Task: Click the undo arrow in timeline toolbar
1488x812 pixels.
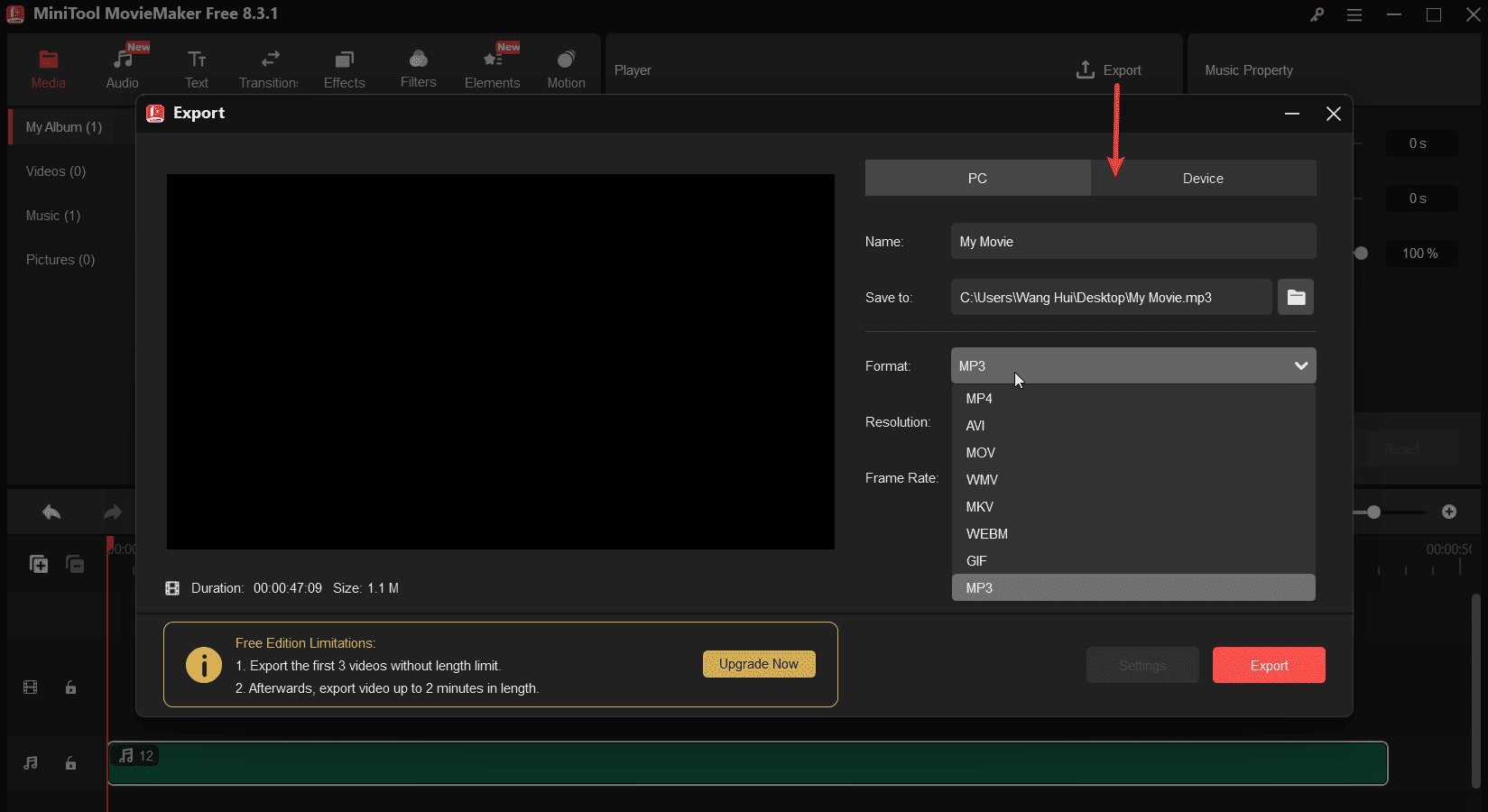Action: [x=51, y=512]
